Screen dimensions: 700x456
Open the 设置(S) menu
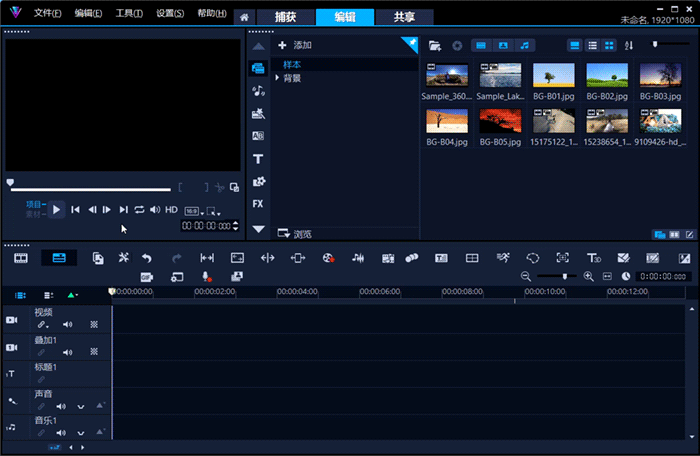pyautogui.click(x=170, y=13)
